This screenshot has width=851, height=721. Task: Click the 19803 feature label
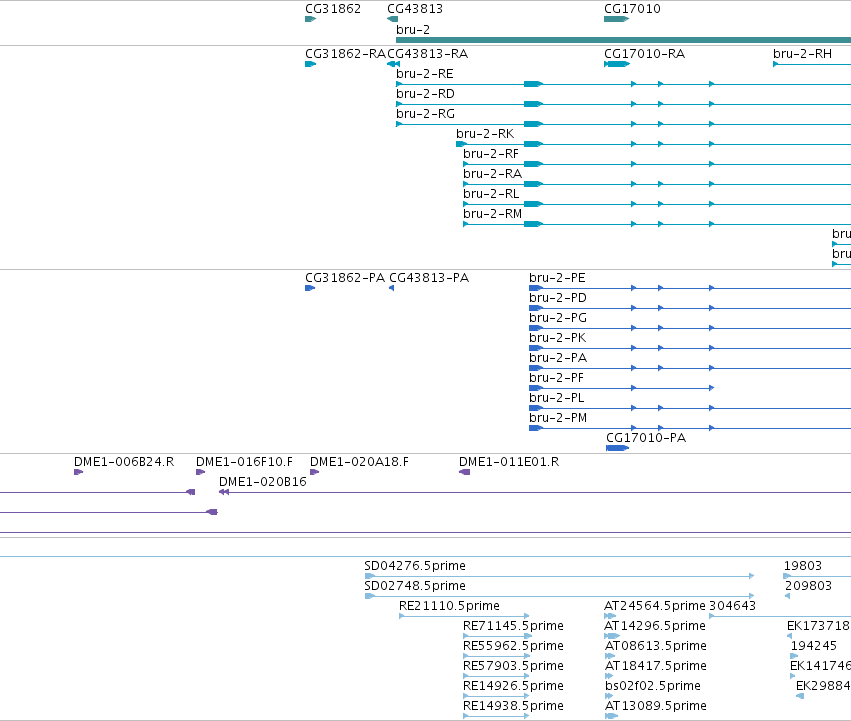click(803, 566)
